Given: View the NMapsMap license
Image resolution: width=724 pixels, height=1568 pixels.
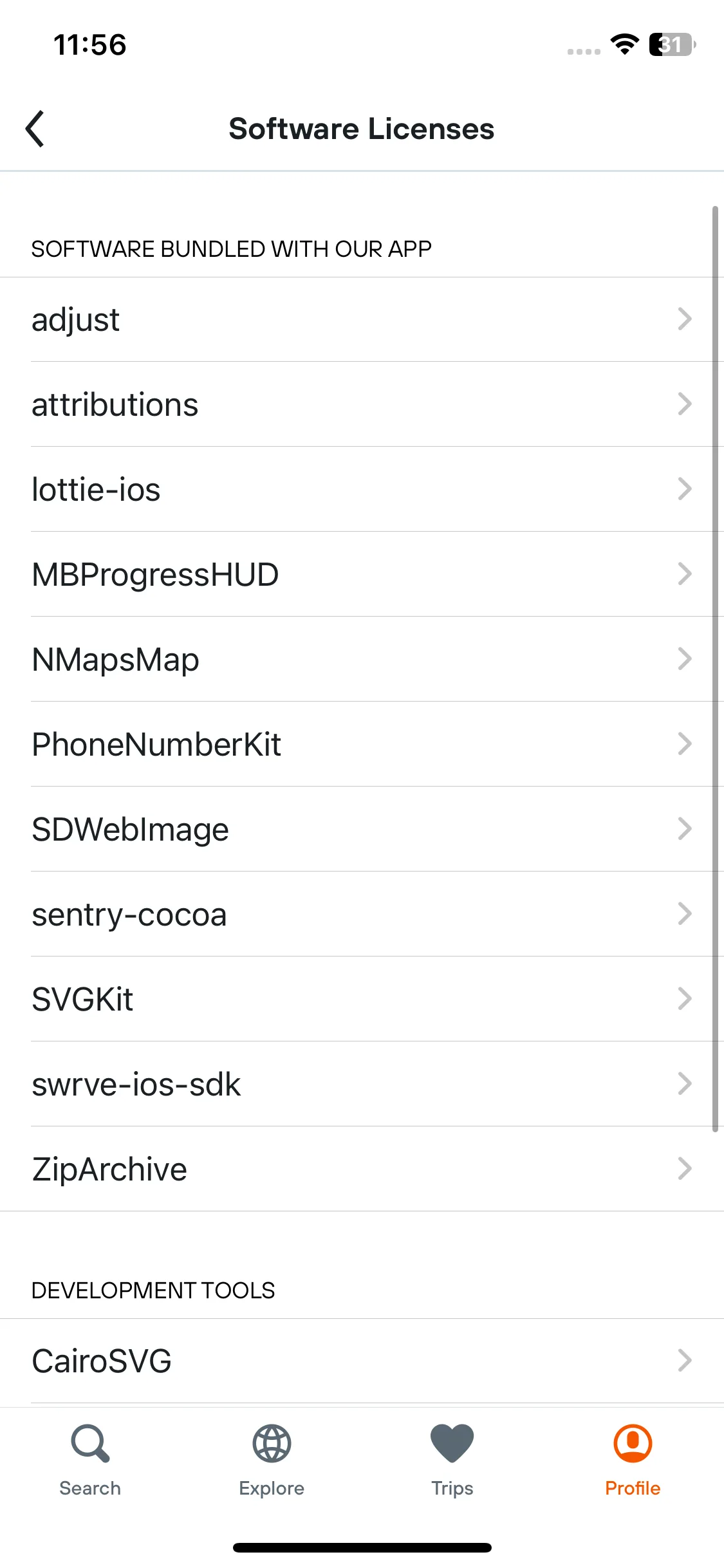Looking at the screenshot, I should coord(362,659).
